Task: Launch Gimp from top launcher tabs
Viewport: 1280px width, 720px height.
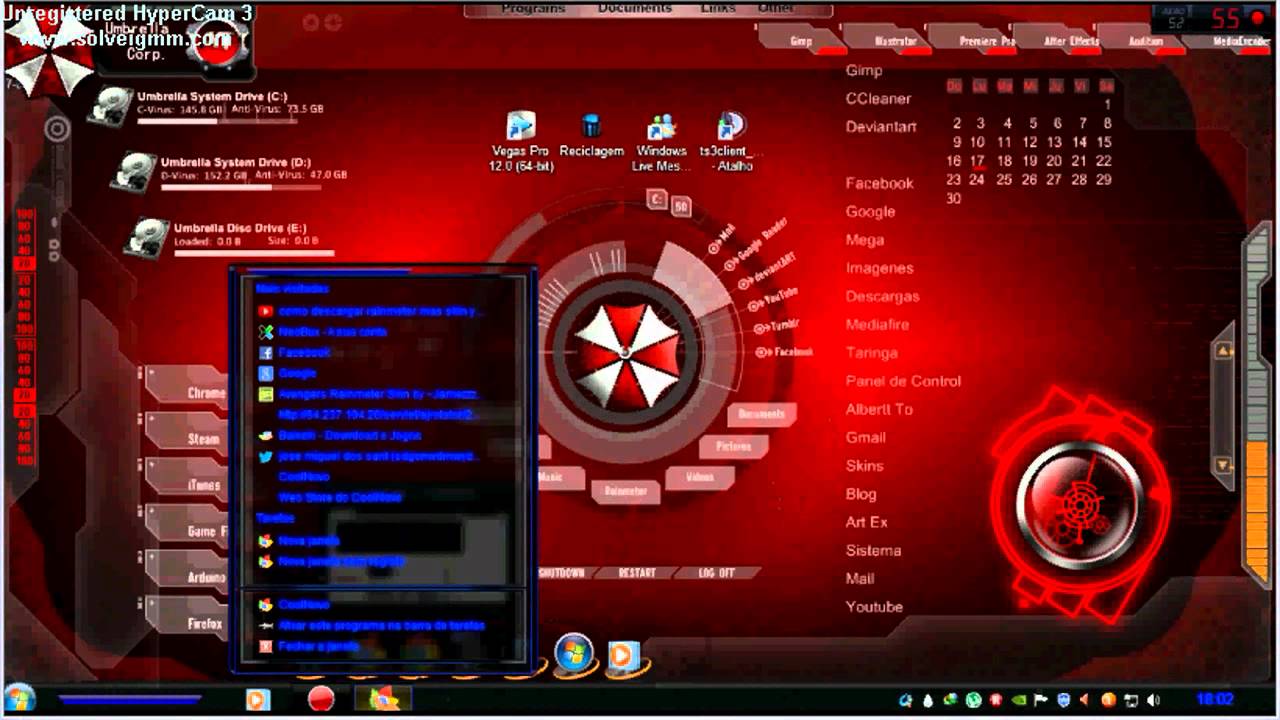Action: coord(801,41)
